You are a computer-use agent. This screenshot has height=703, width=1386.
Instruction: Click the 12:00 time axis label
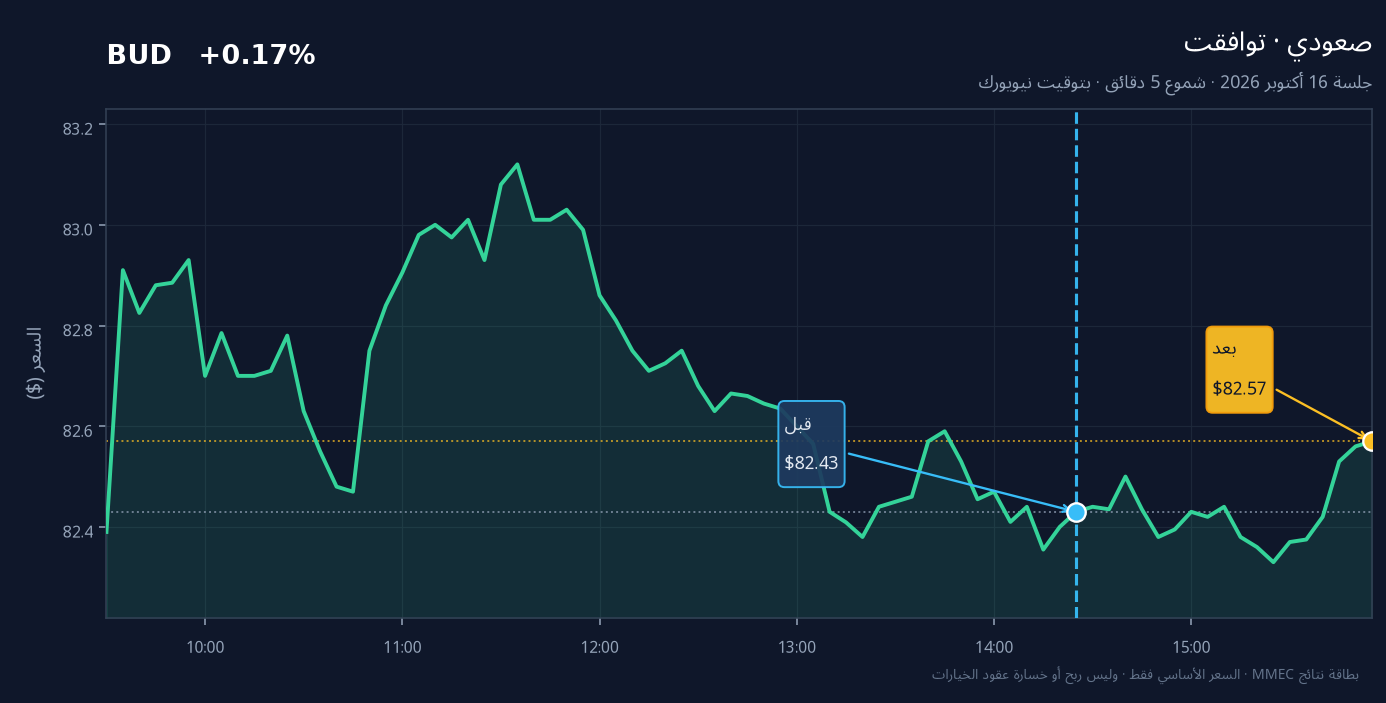[599, 647]
